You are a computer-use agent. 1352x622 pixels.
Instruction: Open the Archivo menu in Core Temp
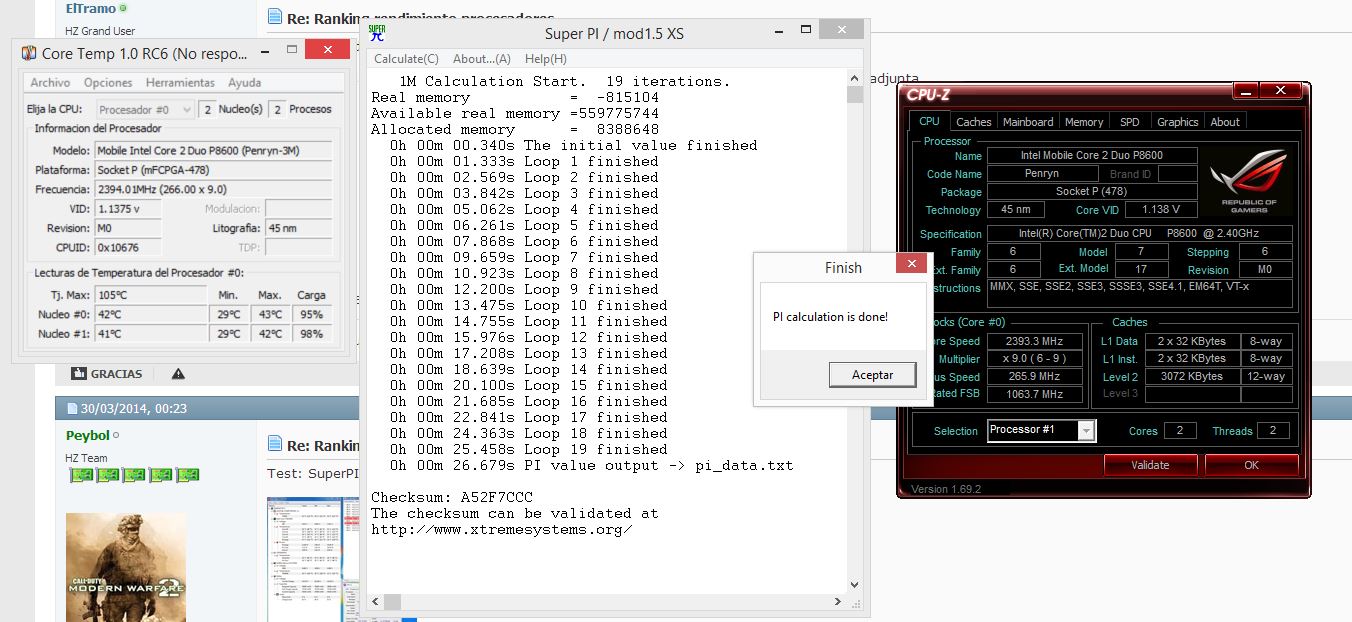tap(50, 83)
